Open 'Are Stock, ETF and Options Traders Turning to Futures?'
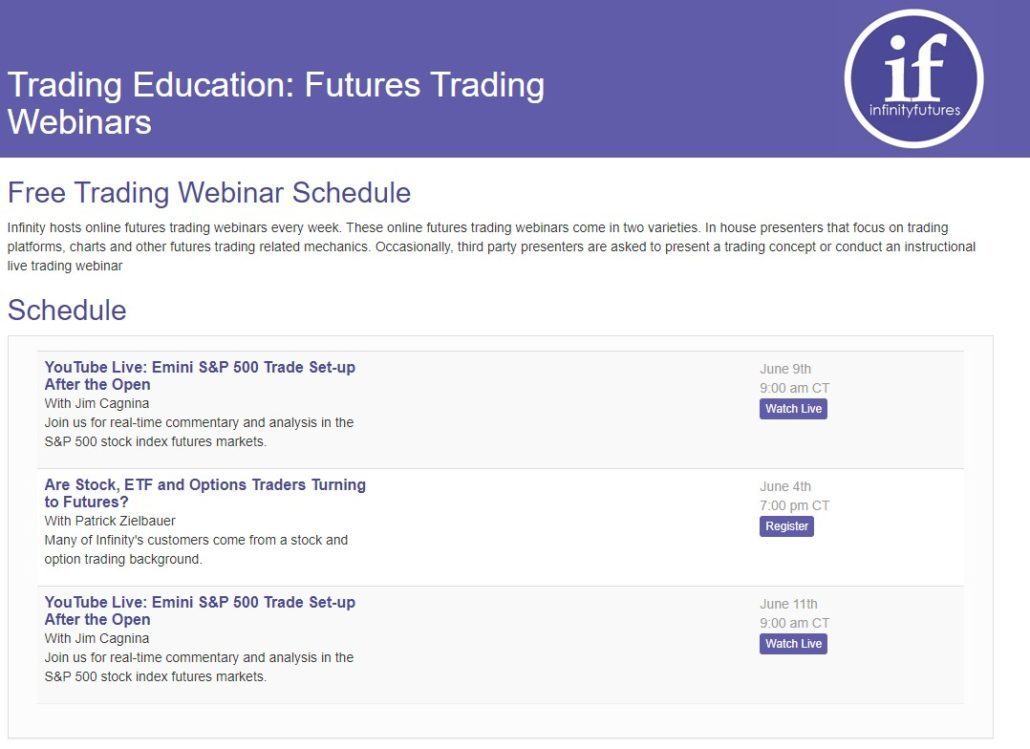 point(204,493)
